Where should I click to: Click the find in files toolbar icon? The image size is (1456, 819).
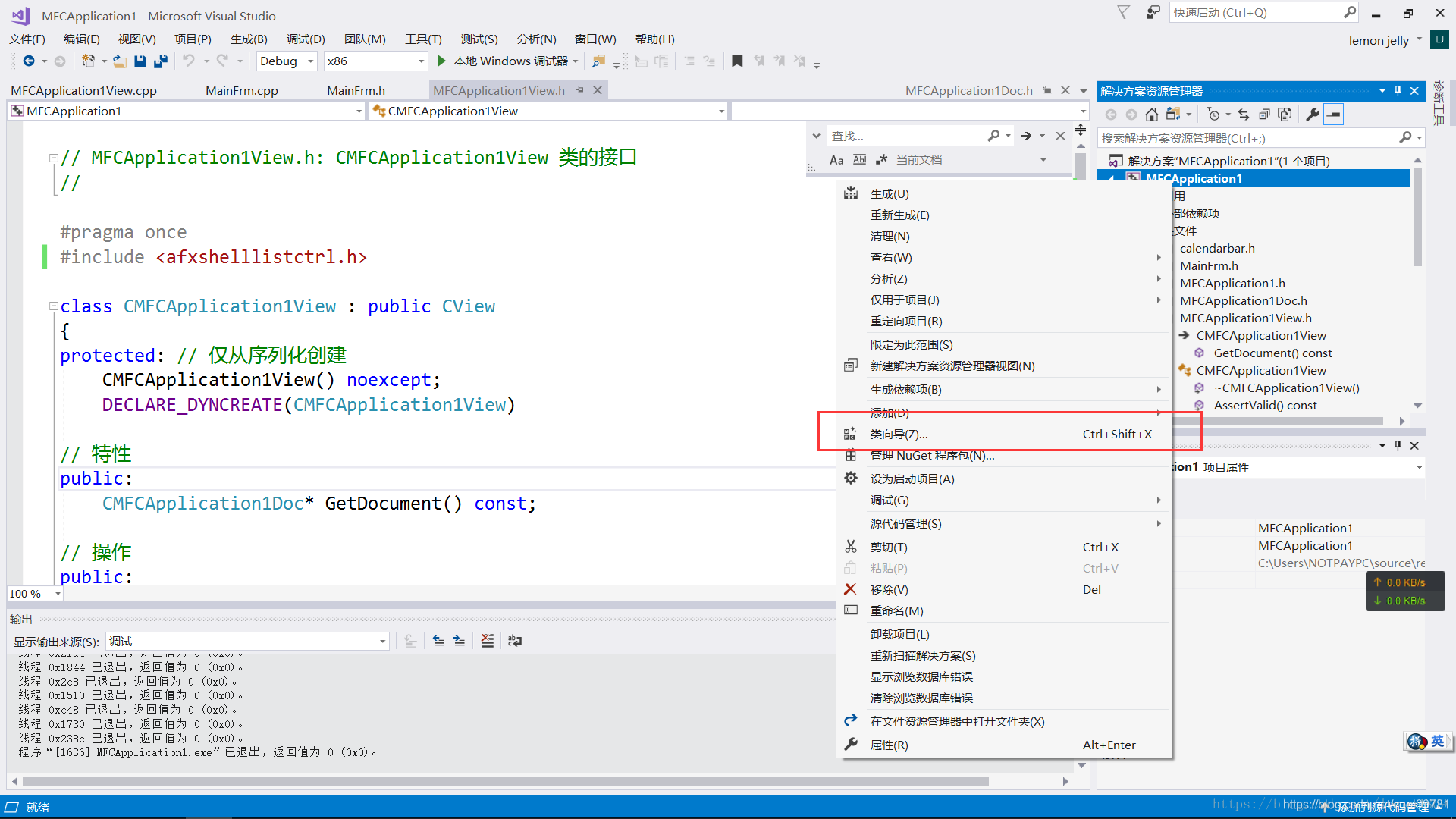598,61
